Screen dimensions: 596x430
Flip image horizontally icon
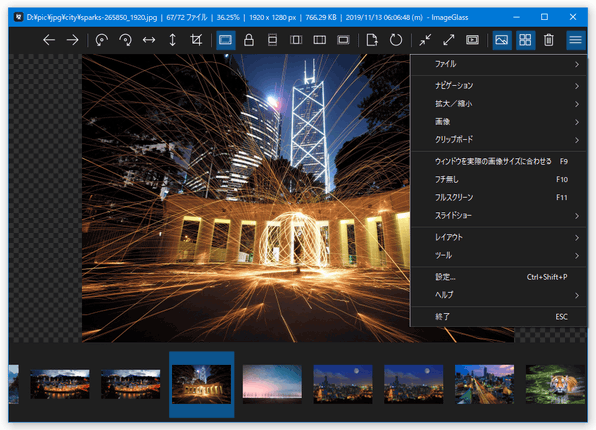[149, 40]
